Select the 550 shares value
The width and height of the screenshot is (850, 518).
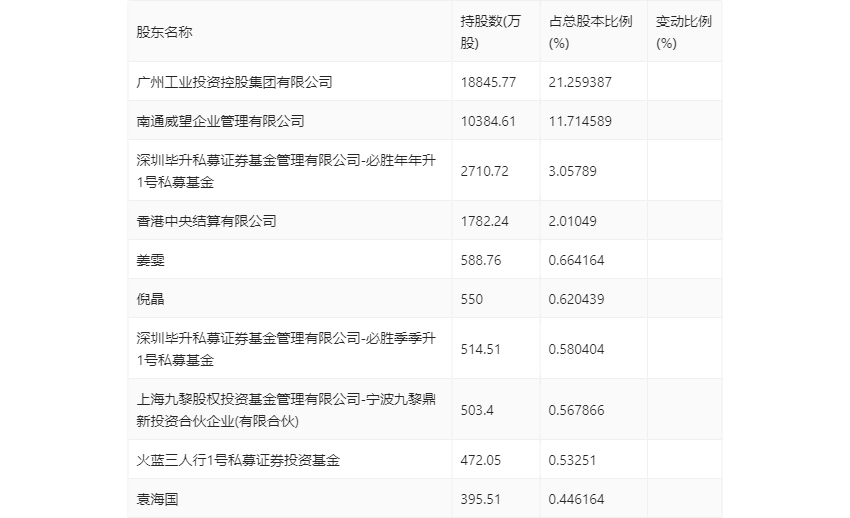[472, 299]
